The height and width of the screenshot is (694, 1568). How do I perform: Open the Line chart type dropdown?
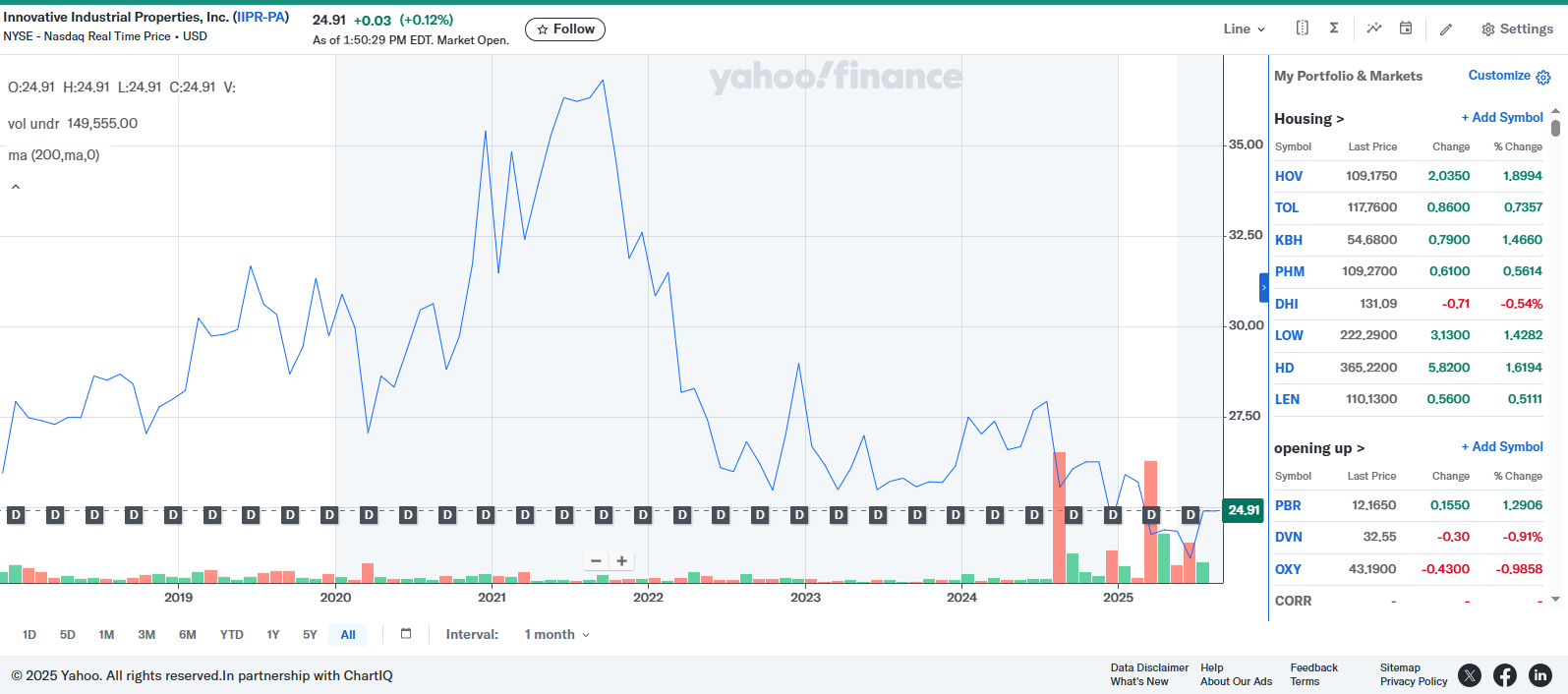click(1244, 29)
